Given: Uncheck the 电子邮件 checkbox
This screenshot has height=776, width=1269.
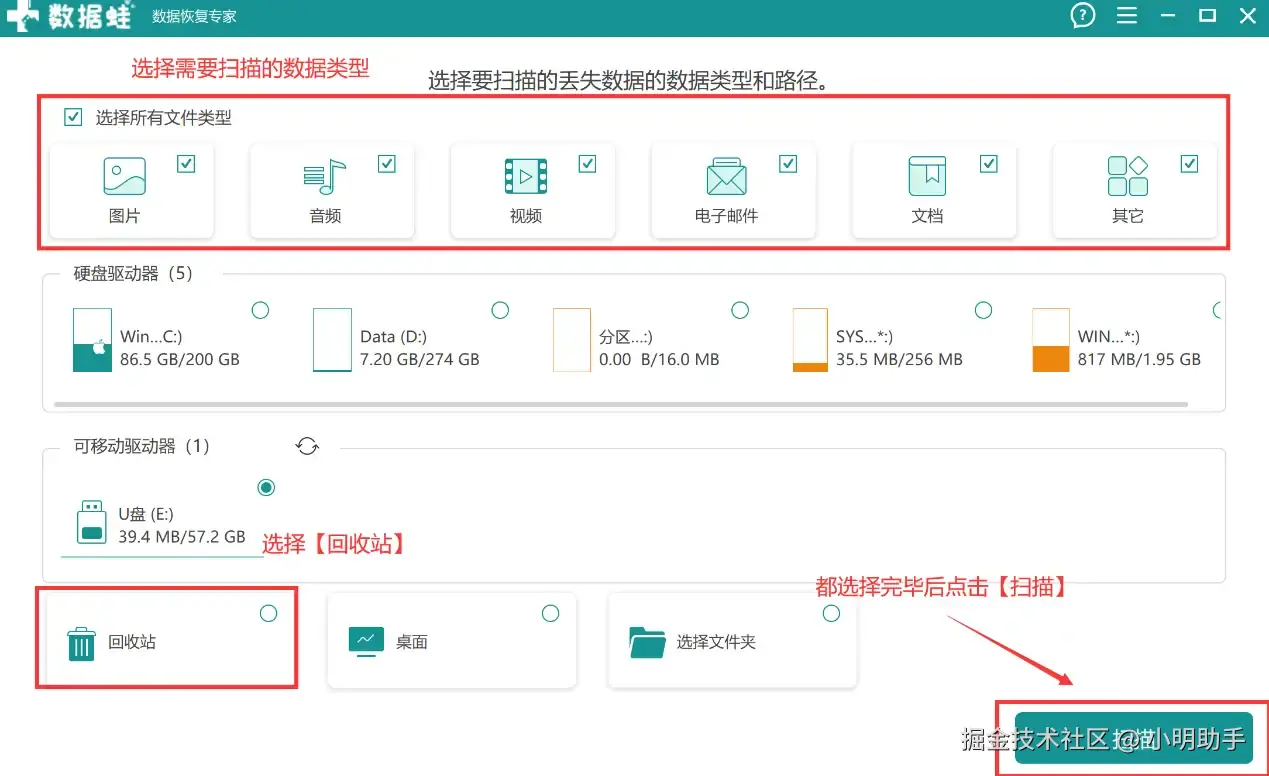Looking at the screenshot, I should click(788, 164).
